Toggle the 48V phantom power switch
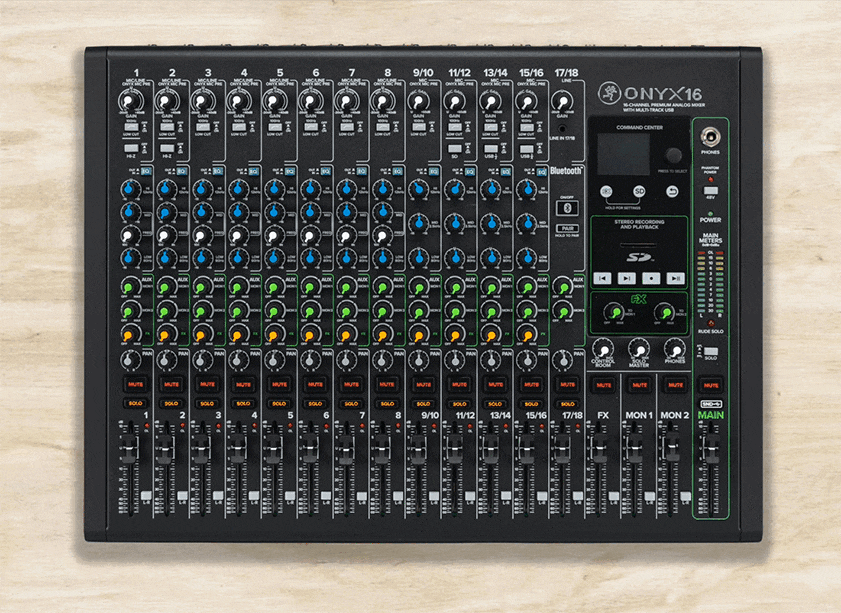Image resolution: width=841 pixels, height=613 pixels. tap(711, 190)
